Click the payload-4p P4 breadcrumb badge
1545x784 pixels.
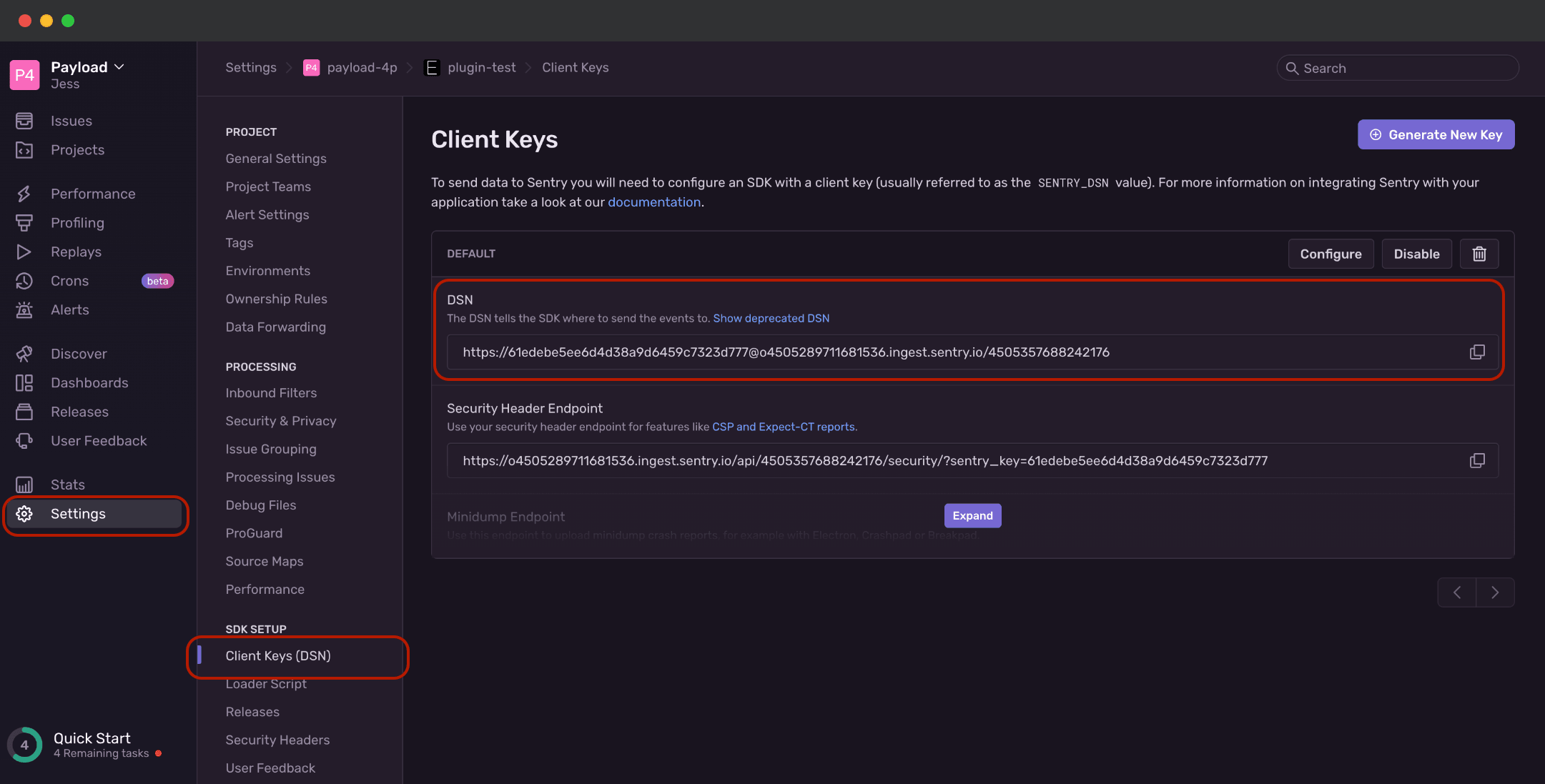[x=311, y=68]
